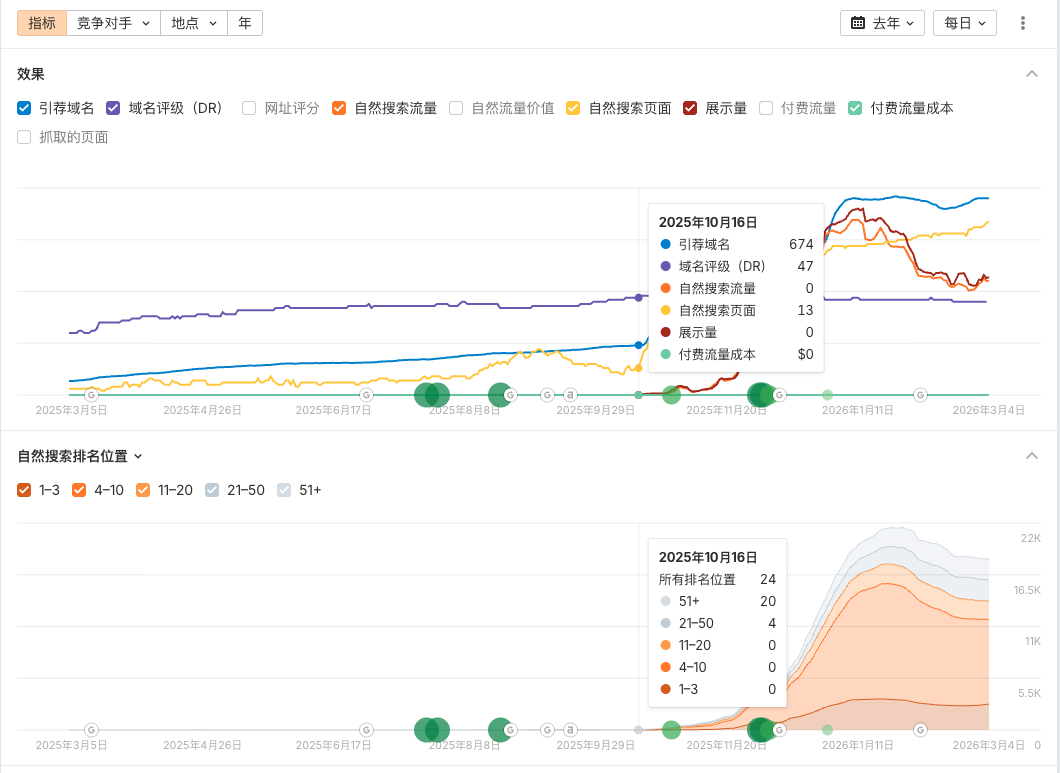
Task: Toggle the 自然搜索页面 checkbox
Action: tap(573, 108)
